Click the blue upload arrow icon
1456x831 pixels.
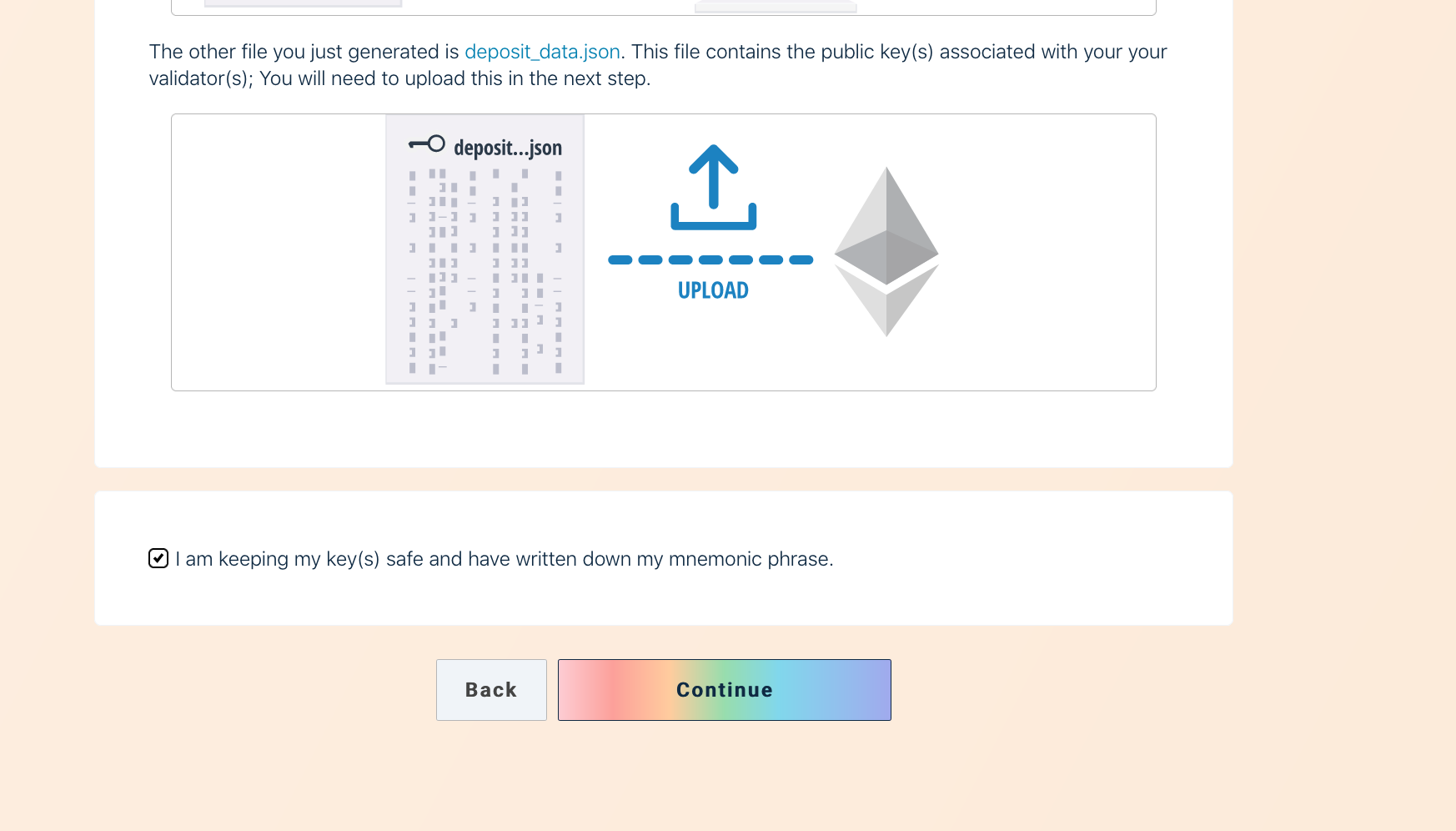pyautogui.click(x=713, y=175)
